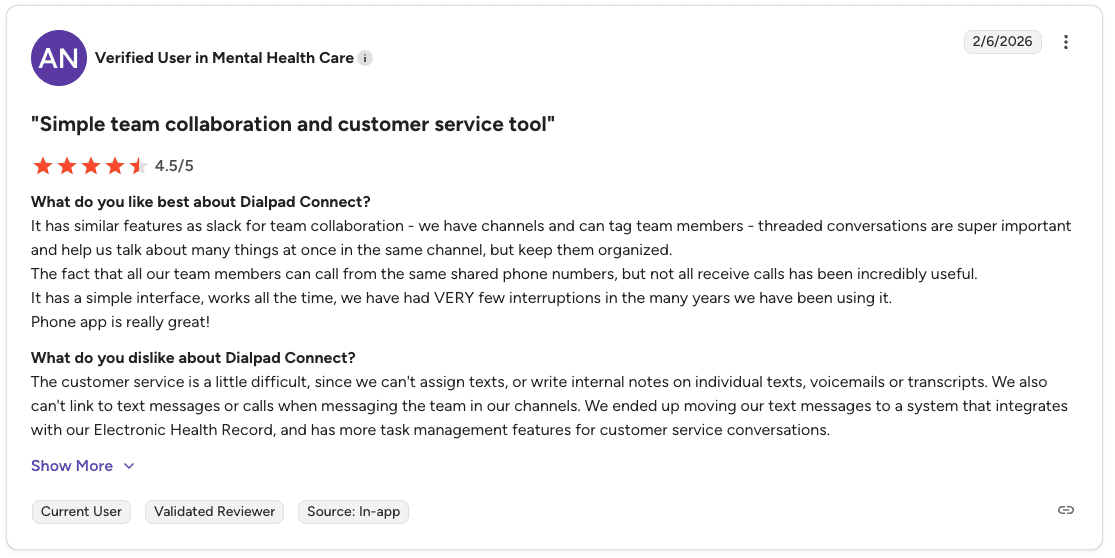The height and width of the screenshot is (558, 1115).
Task: Copy review link via chain icon
Action: point(1065,510)
